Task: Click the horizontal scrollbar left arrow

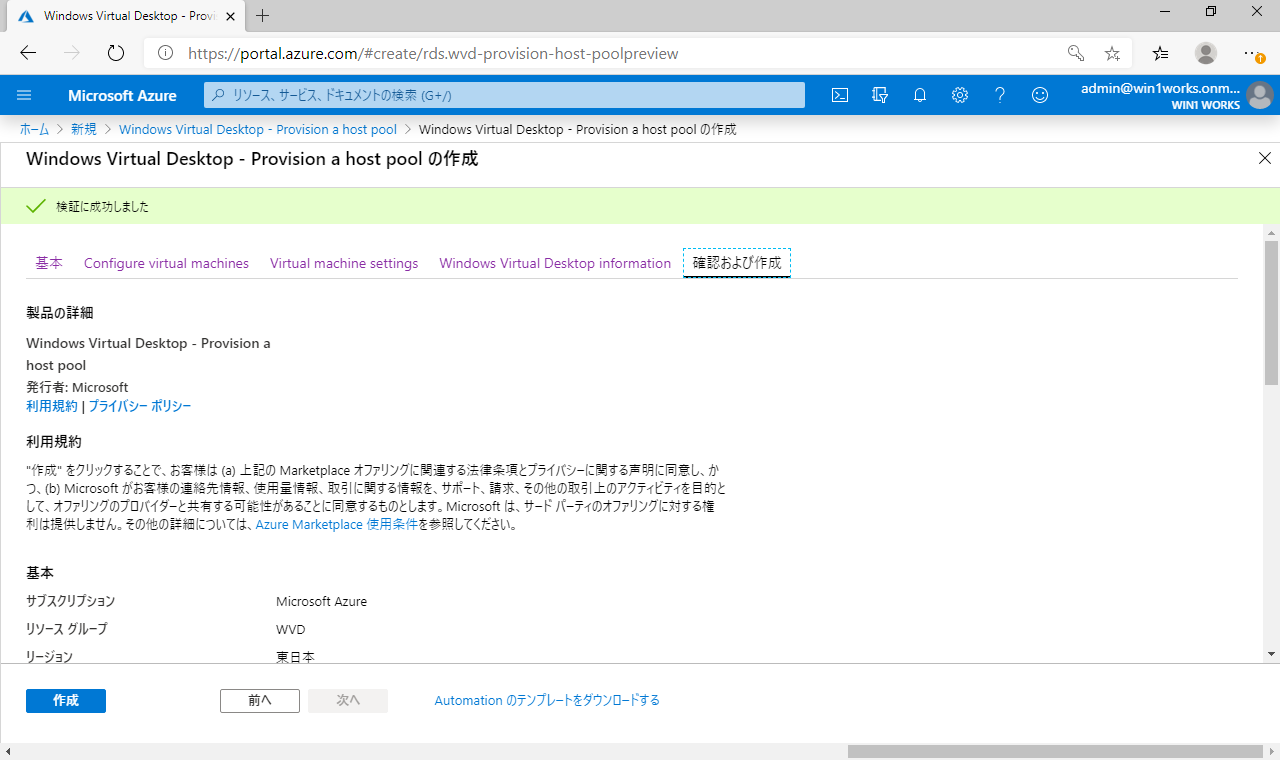Action: pyautogui.click(x=8, y=751)
